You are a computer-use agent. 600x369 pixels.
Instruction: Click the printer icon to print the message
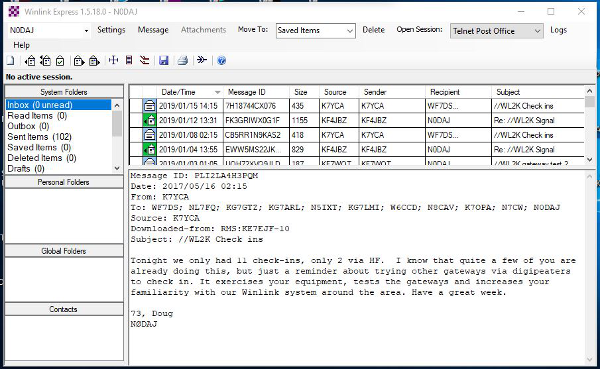[183, 60]
